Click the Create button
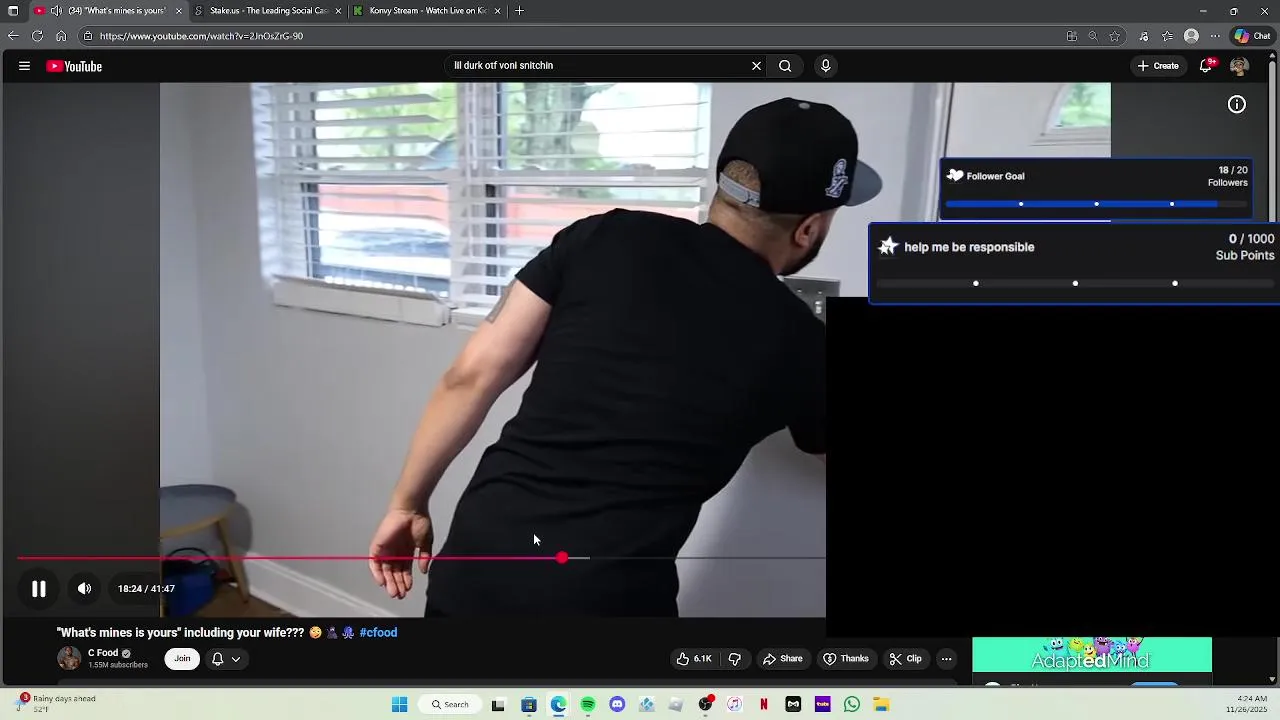 point(1158,66)
